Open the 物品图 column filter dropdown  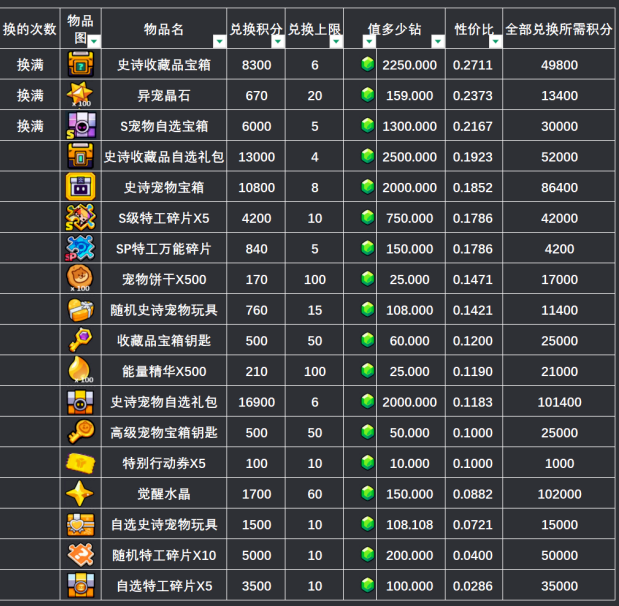(94, 41)
